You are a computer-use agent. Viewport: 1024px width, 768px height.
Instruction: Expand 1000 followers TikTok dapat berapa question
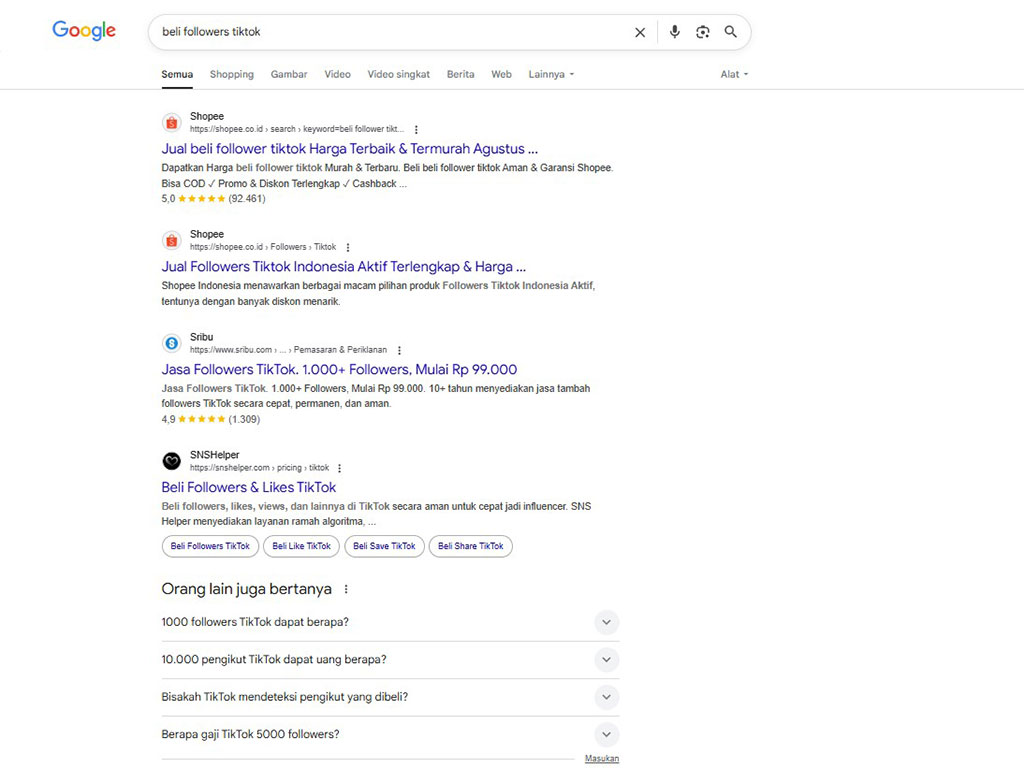pyautogui.click(x=390, y=622)
